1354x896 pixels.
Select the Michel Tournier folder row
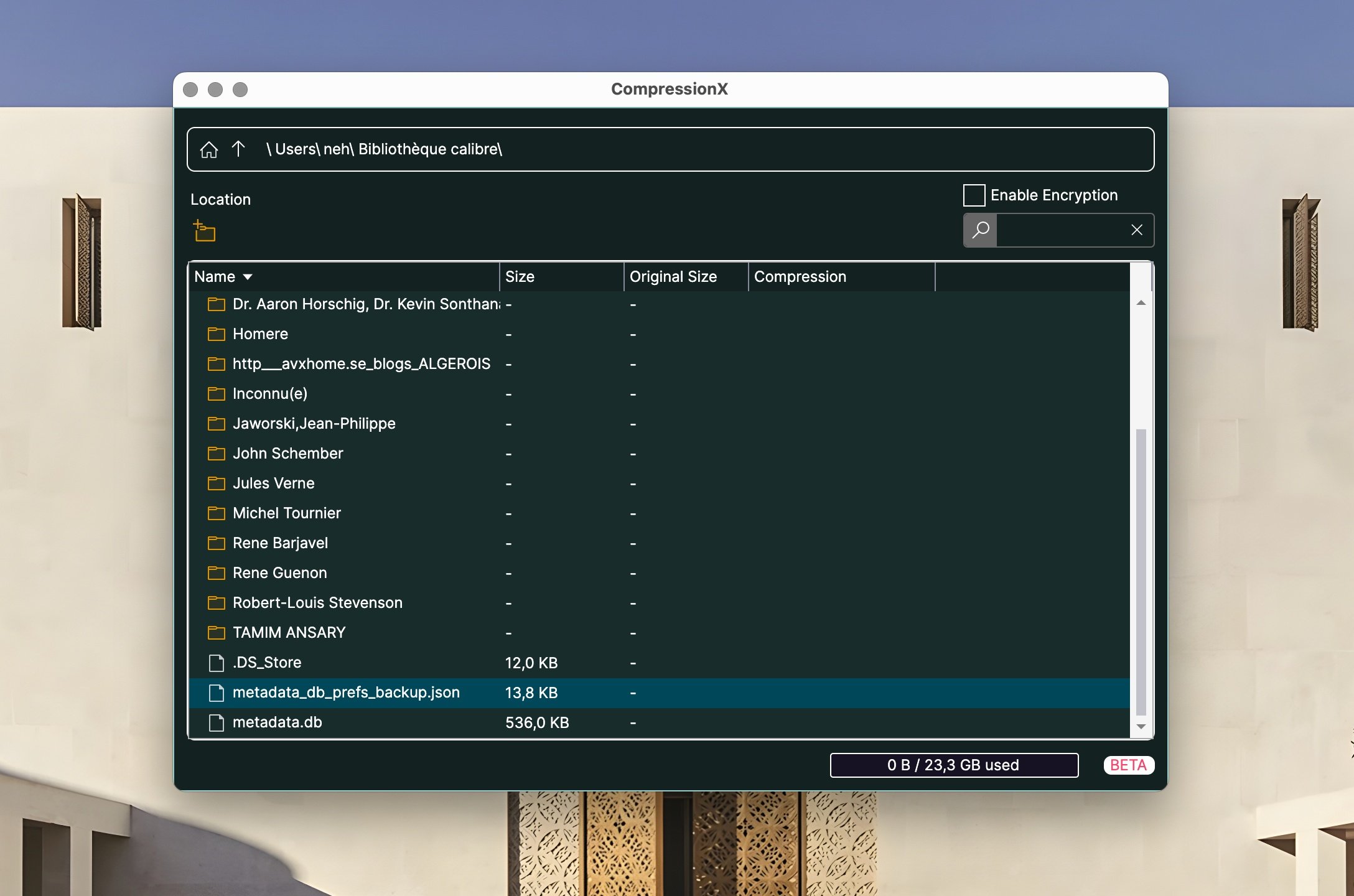286,513
